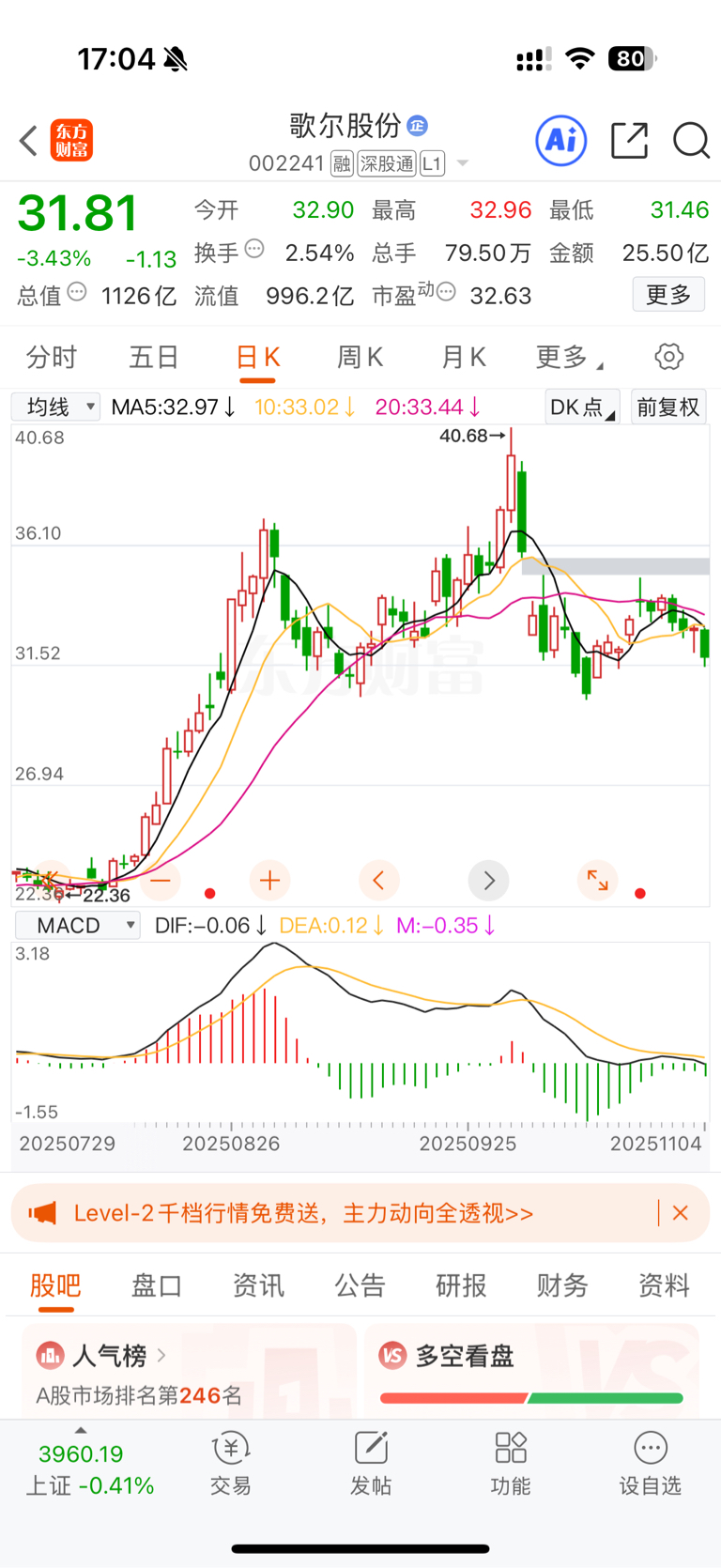The width and height of the screenshot is (721, 1568).
Task: Tap the DIF:-0.06 value label
Action: pyautogui.click(x=211, y=925)
